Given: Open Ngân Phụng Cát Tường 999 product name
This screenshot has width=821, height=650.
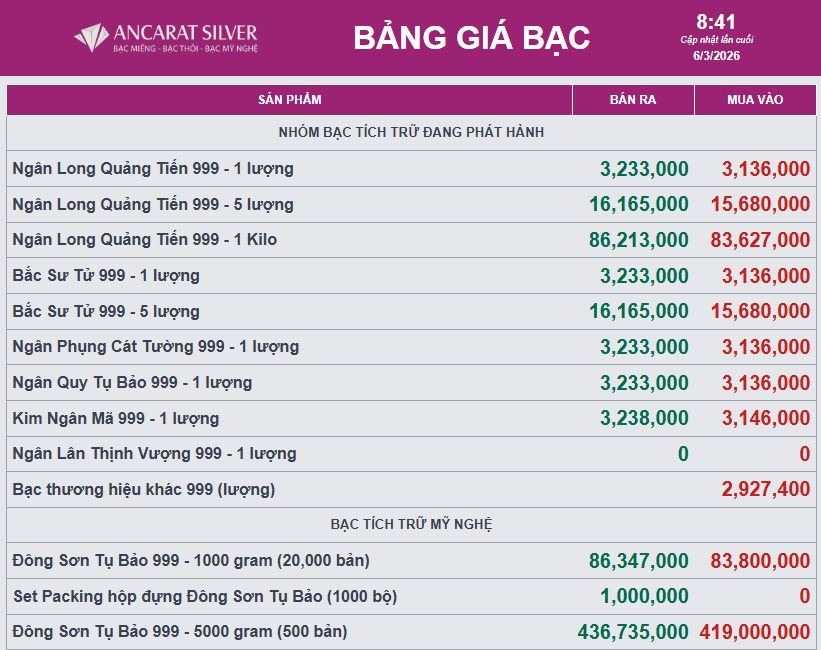Looking at the screenshot, I should 156,347.
